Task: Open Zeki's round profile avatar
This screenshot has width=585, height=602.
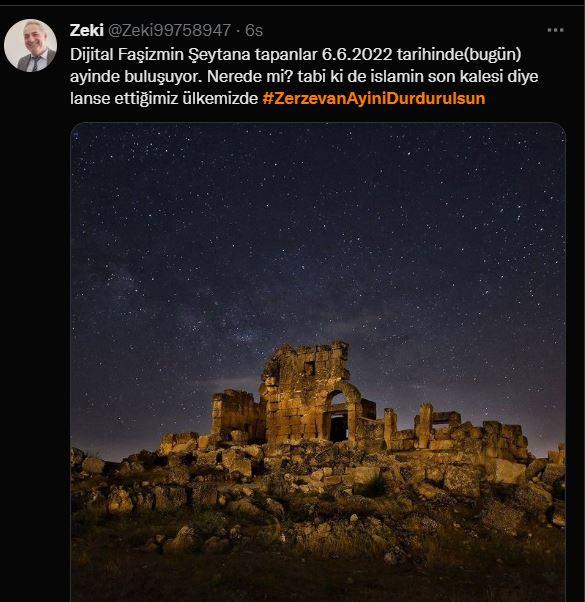Action: click(30, 46)
